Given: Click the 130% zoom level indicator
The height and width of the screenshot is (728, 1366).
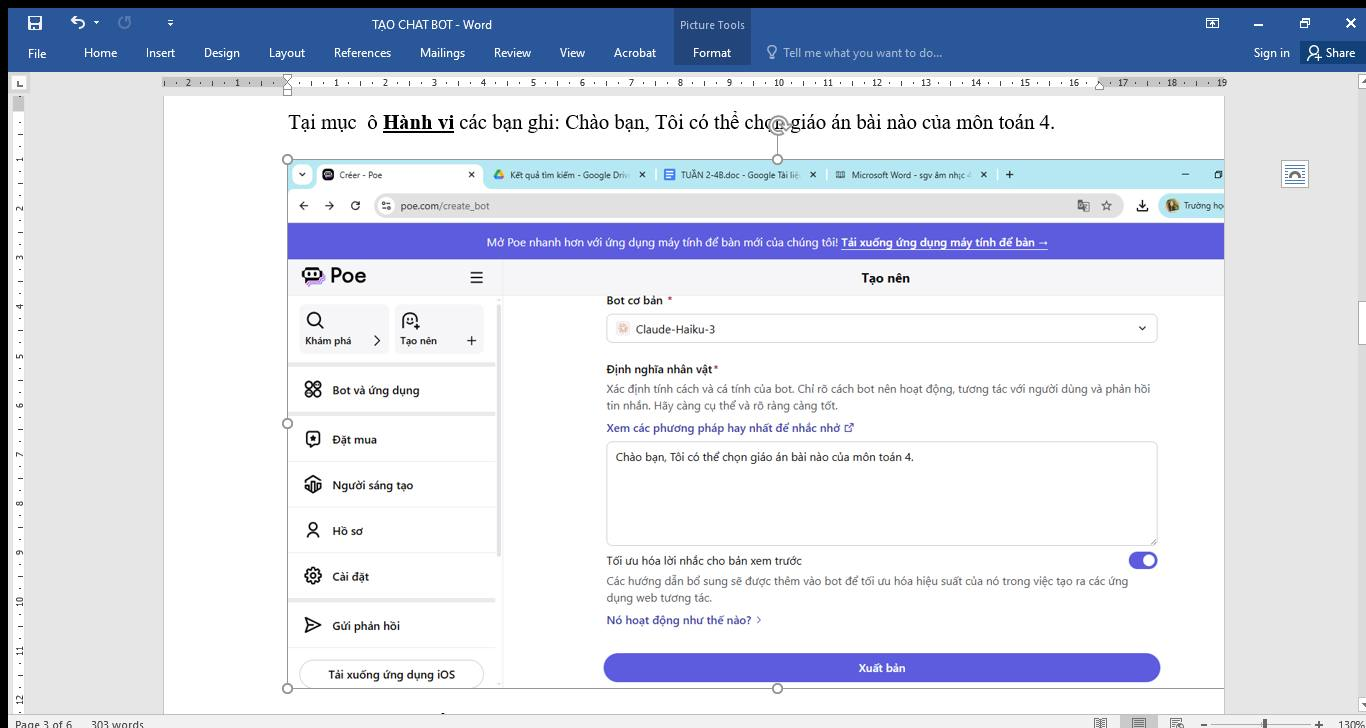Looking at the screenshot, I should point(1350,724).
